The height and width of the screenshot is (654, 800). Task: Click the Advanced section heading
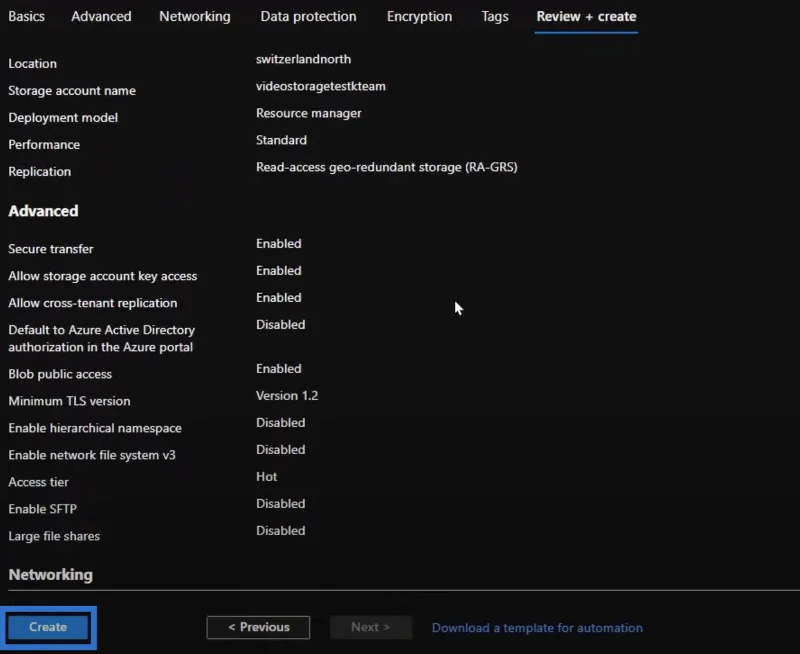43,211
